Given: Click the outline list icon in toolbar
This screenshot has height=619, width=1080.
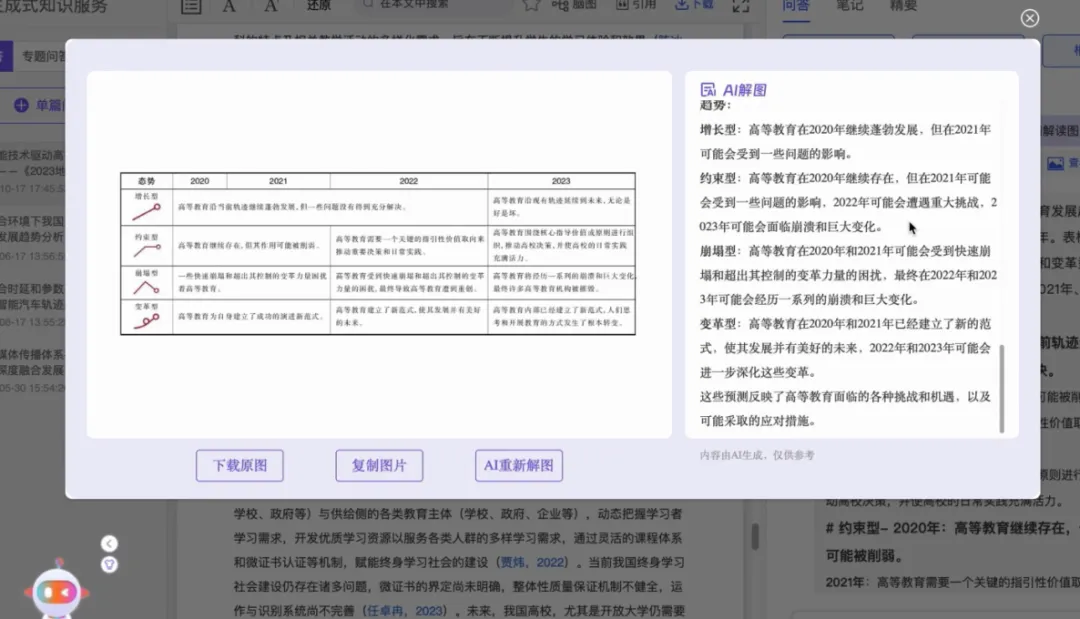Looking at the screenshot, I should click(191, 6).
